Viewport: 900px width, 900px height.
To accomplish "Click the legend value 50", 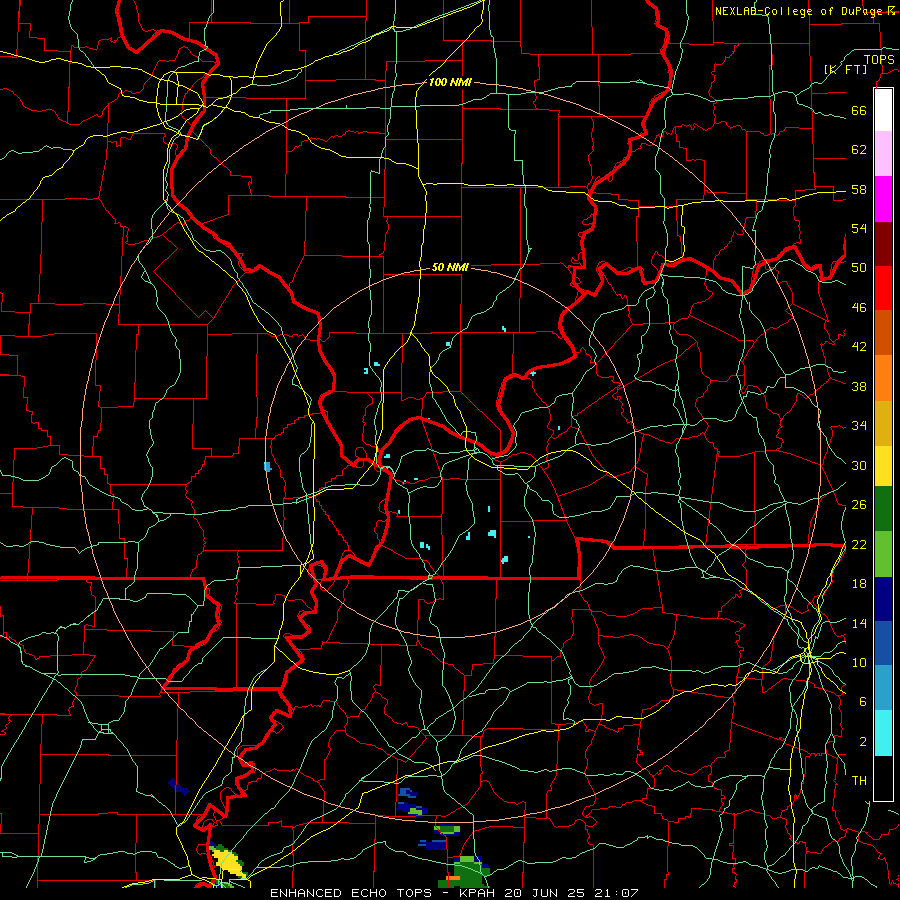I will tap(859, 267).
